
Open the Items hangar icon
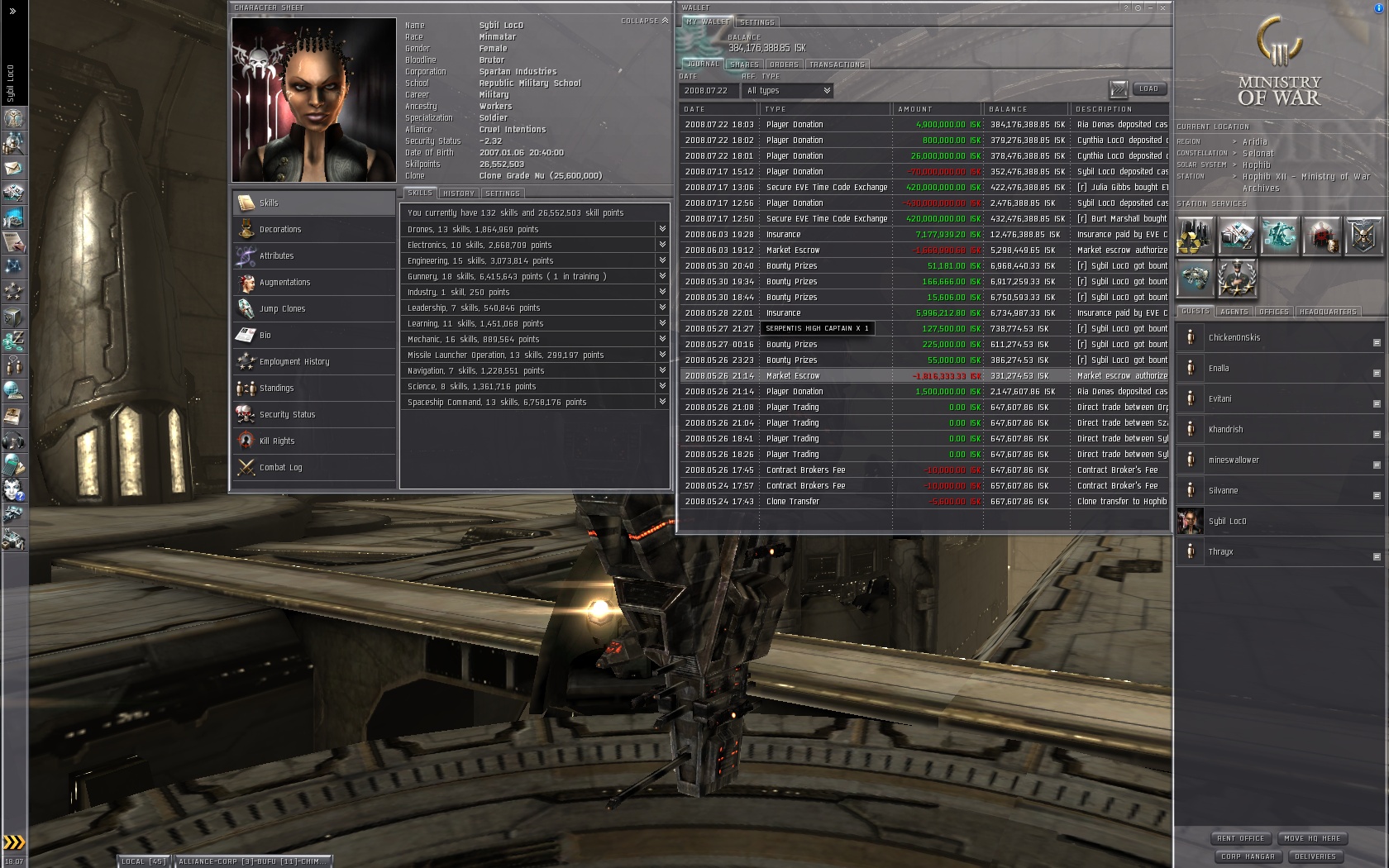(14, 540)
